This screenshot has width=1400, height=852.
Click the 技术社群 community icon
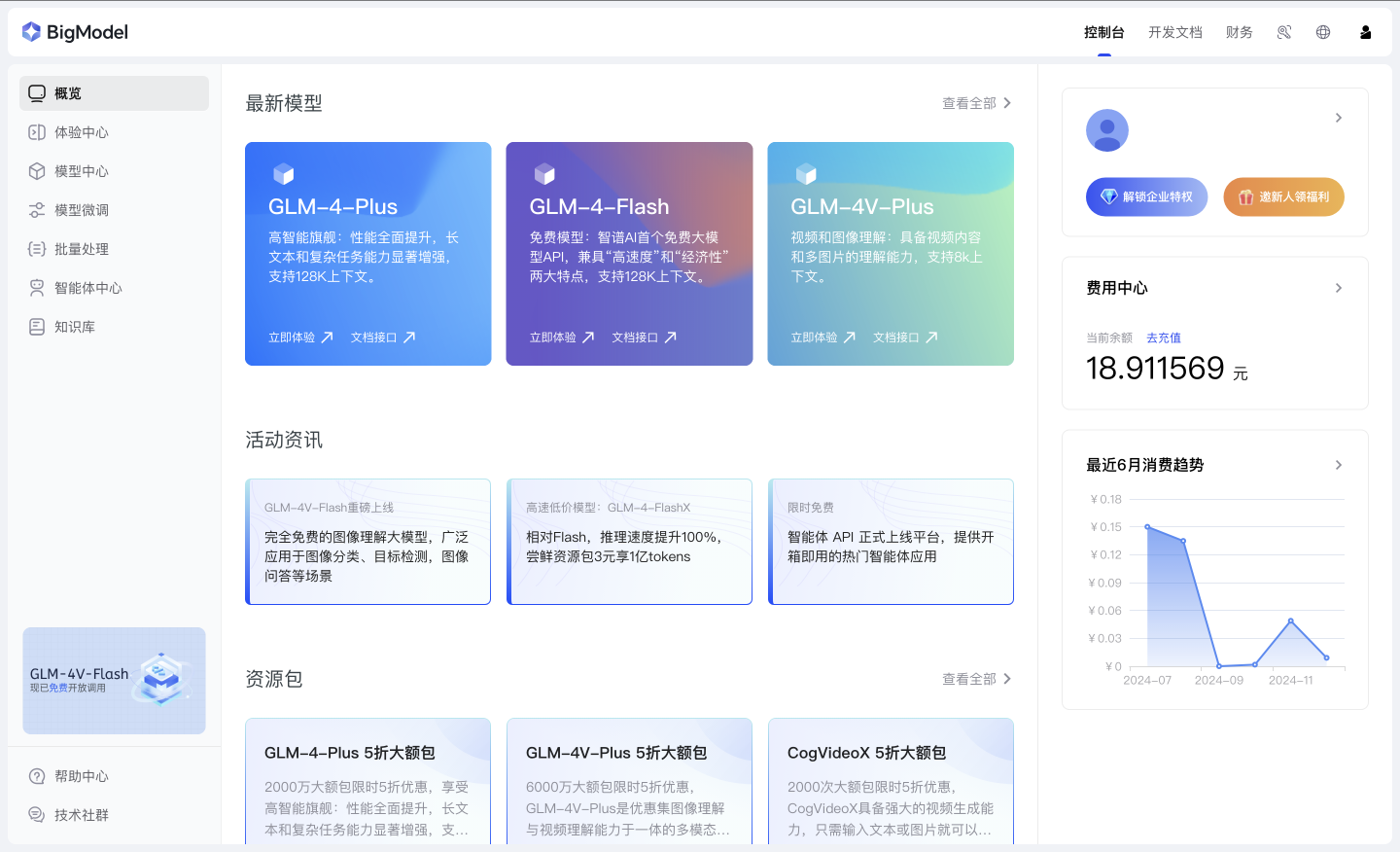tap(37, 815)
